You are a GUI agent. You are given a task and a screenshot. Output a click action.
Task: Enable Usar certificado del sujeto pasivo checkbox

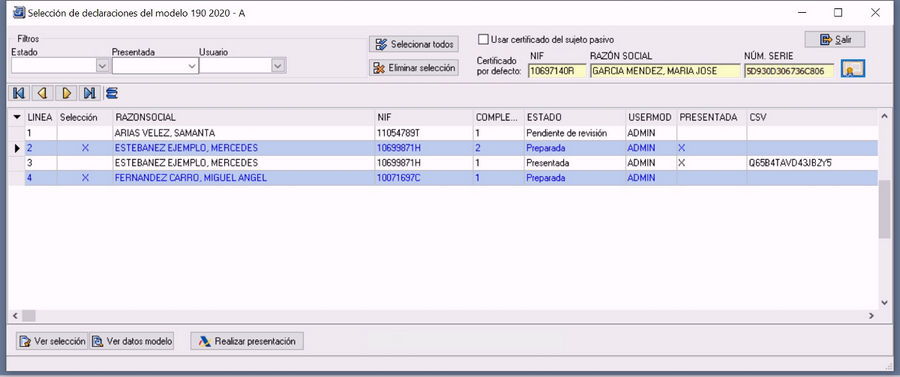pos(484,40)
